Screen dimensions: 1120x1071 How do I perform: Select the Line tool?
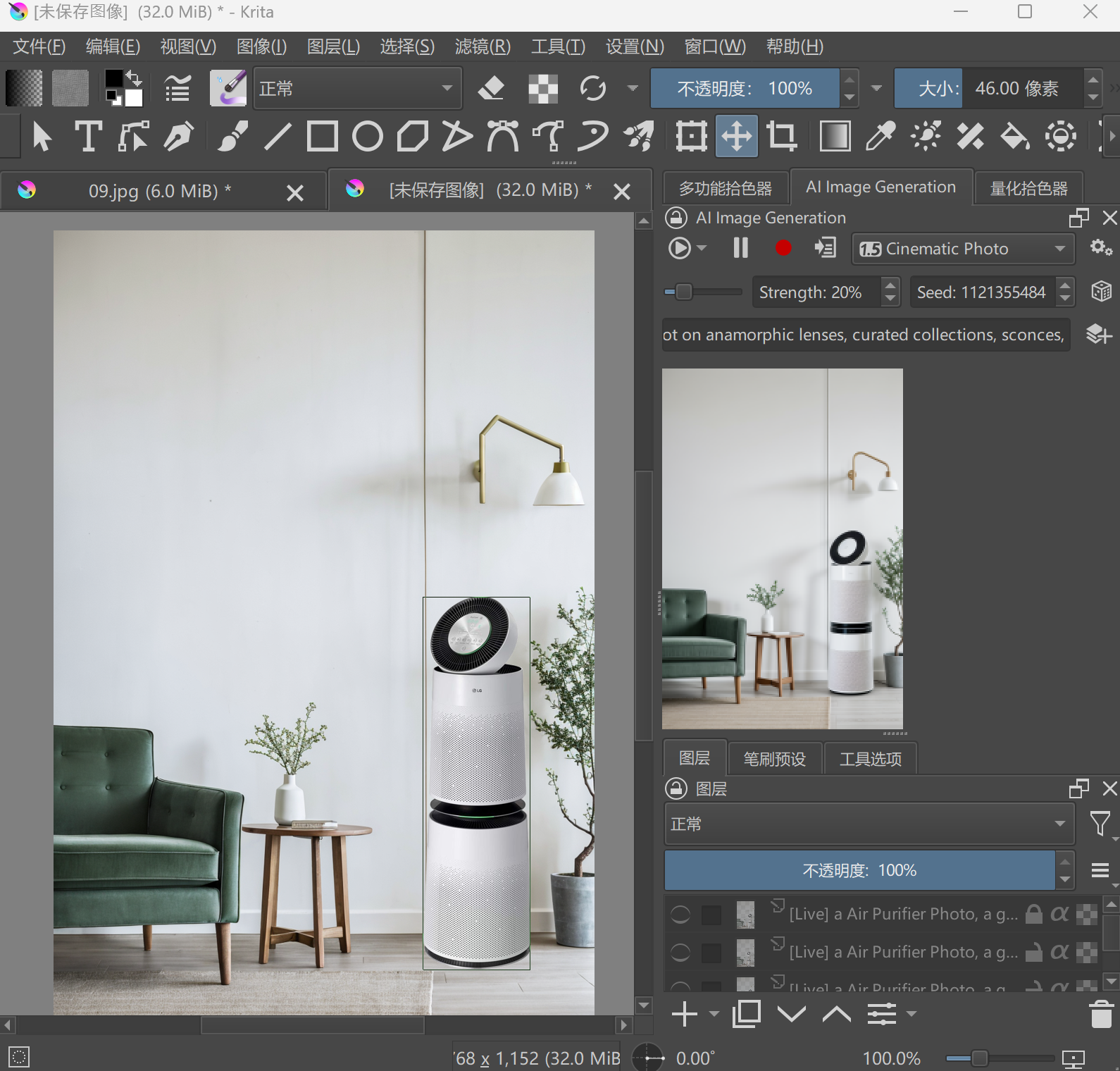[x=278, y=136]
